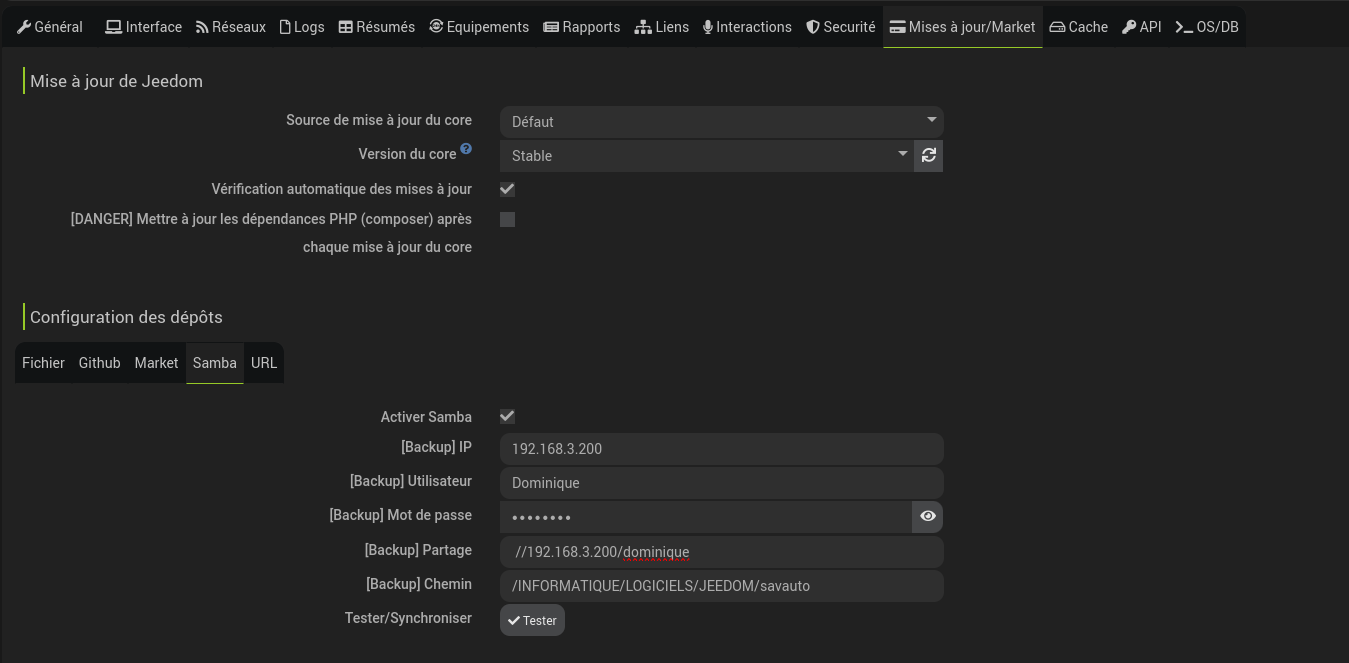Switch to the Equipements tab
1349x663 pixels.
click(x=479, y=27)
